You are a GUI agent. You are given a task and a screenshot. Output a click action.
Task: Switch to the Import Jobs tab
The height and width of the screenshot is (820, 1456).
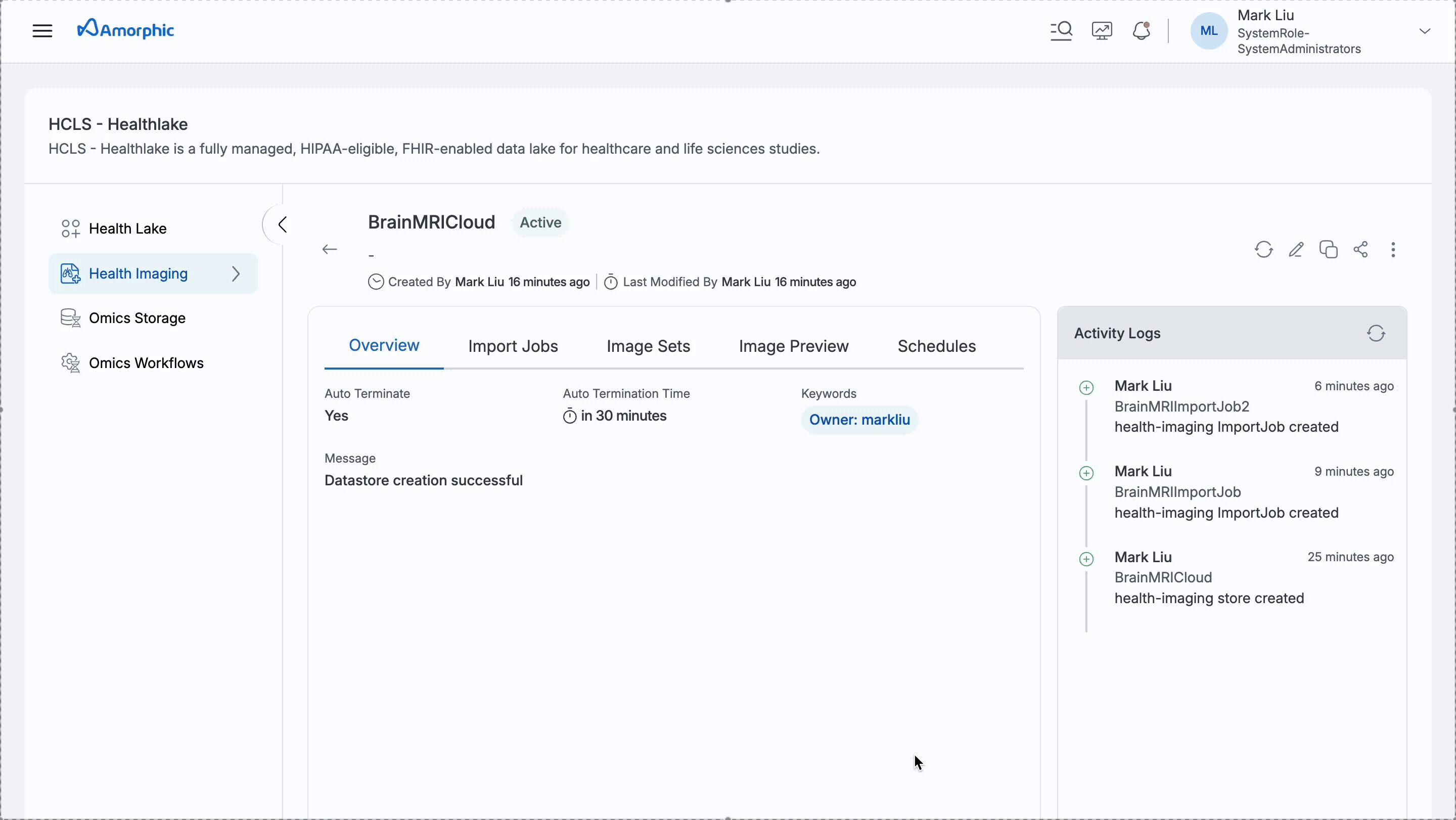click(513, 346)
